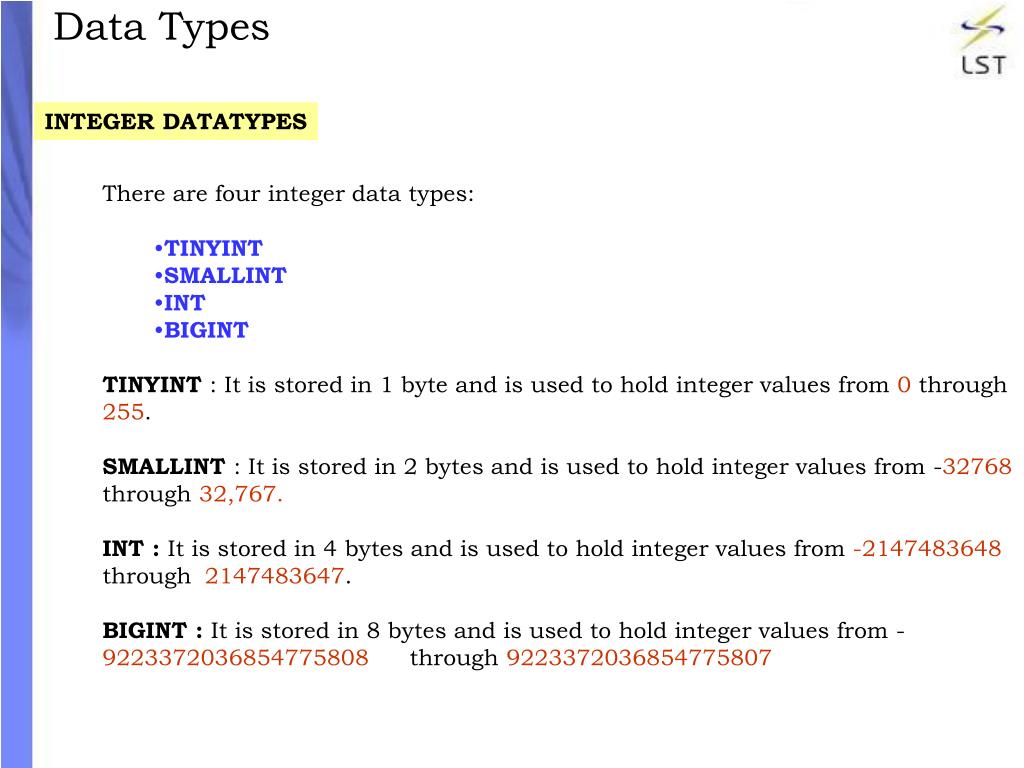This screenshot has width=1024, height=768.
Task: Click the bold SMALLINT paragraph label
Action: [164, 467]
